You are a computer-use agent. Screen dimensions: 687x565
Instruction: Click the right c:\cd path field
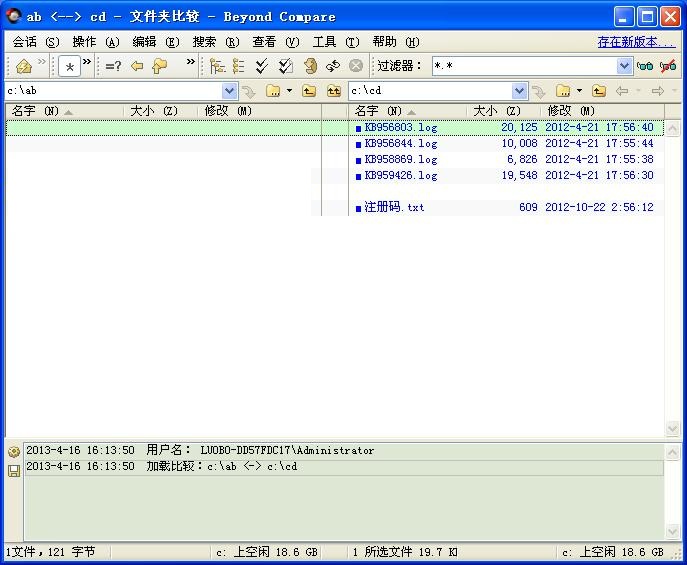[431, 91]
